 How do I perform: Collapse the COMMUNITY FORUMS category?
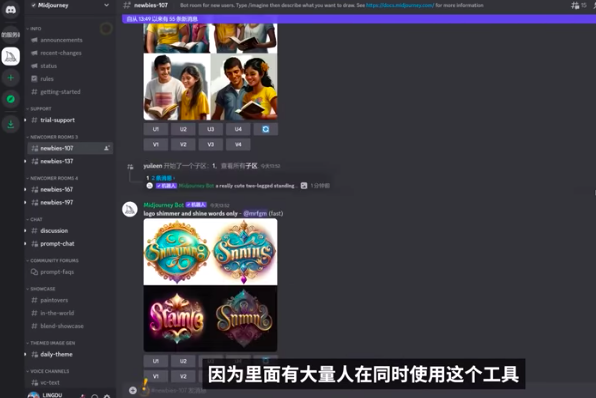(x=52, y=261)
